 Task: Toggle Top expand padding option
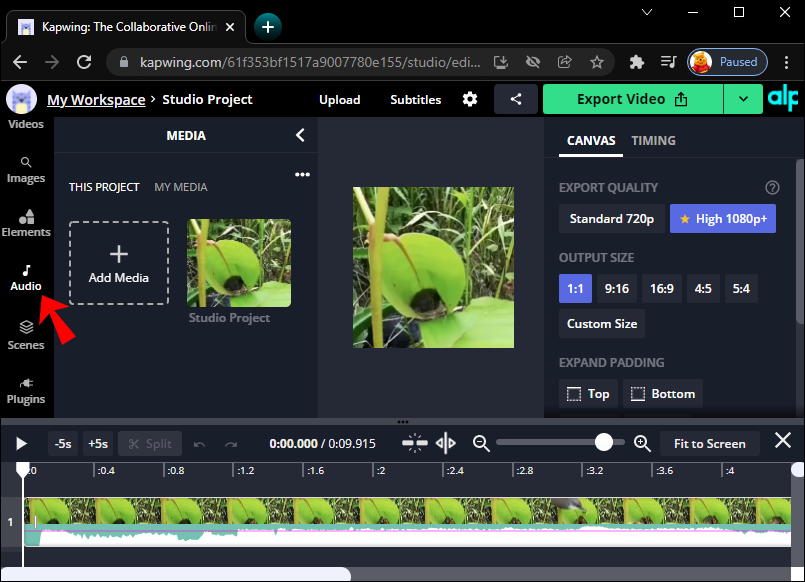(x=588, y=394)
